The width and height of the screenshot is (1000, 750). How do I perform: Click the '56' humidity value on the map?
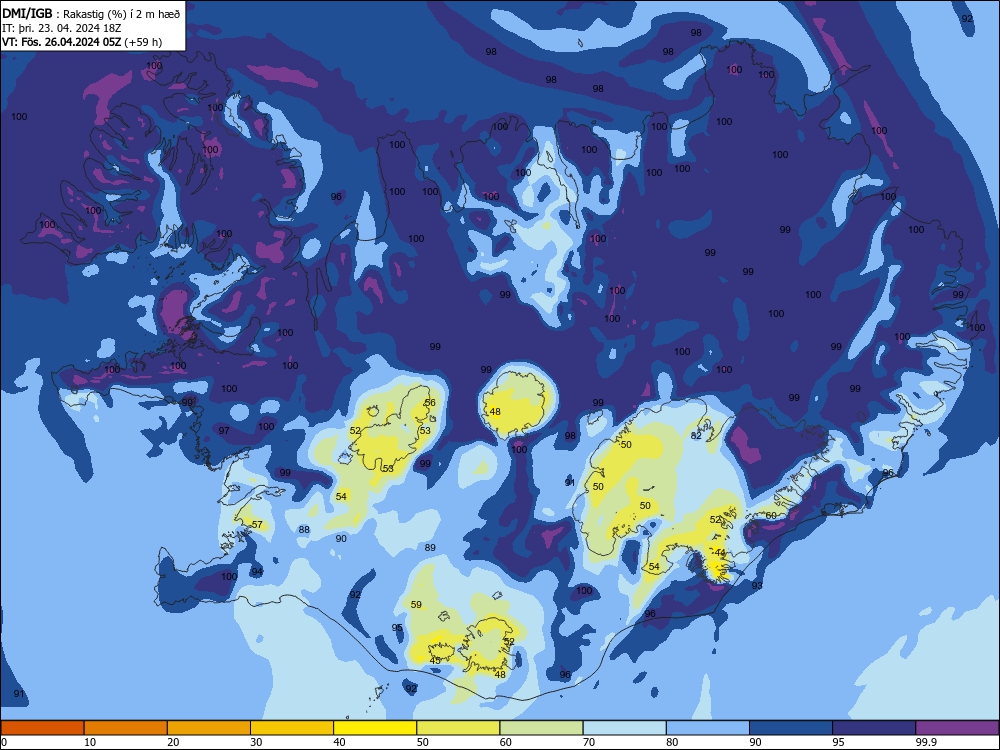430,402
